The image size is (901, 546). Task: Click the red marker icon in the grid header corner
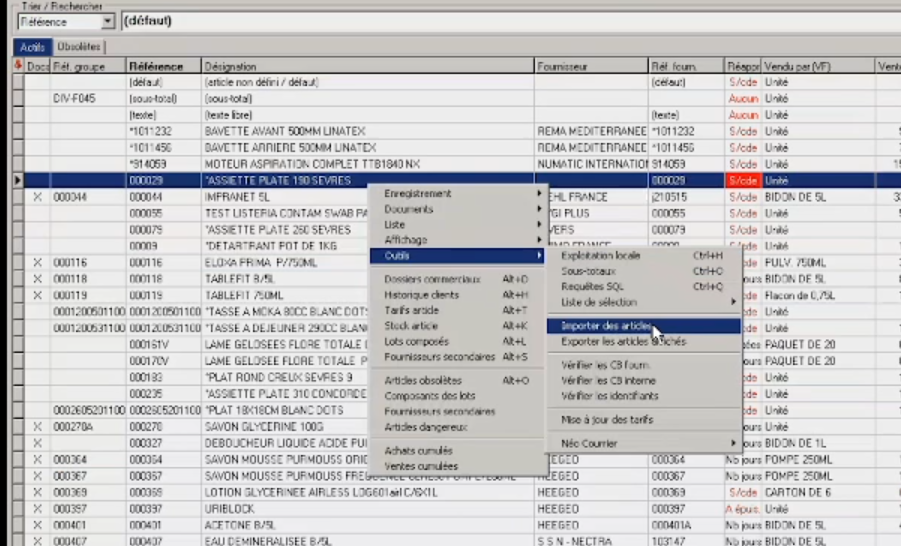point(18,65)
